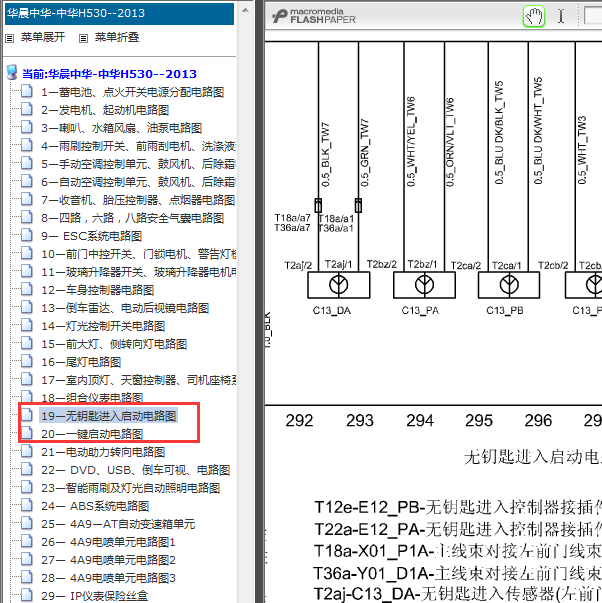Viewport: 602px width, 603px height.
Task: Click the 菜单折叠 list icon
Action: 83,38
